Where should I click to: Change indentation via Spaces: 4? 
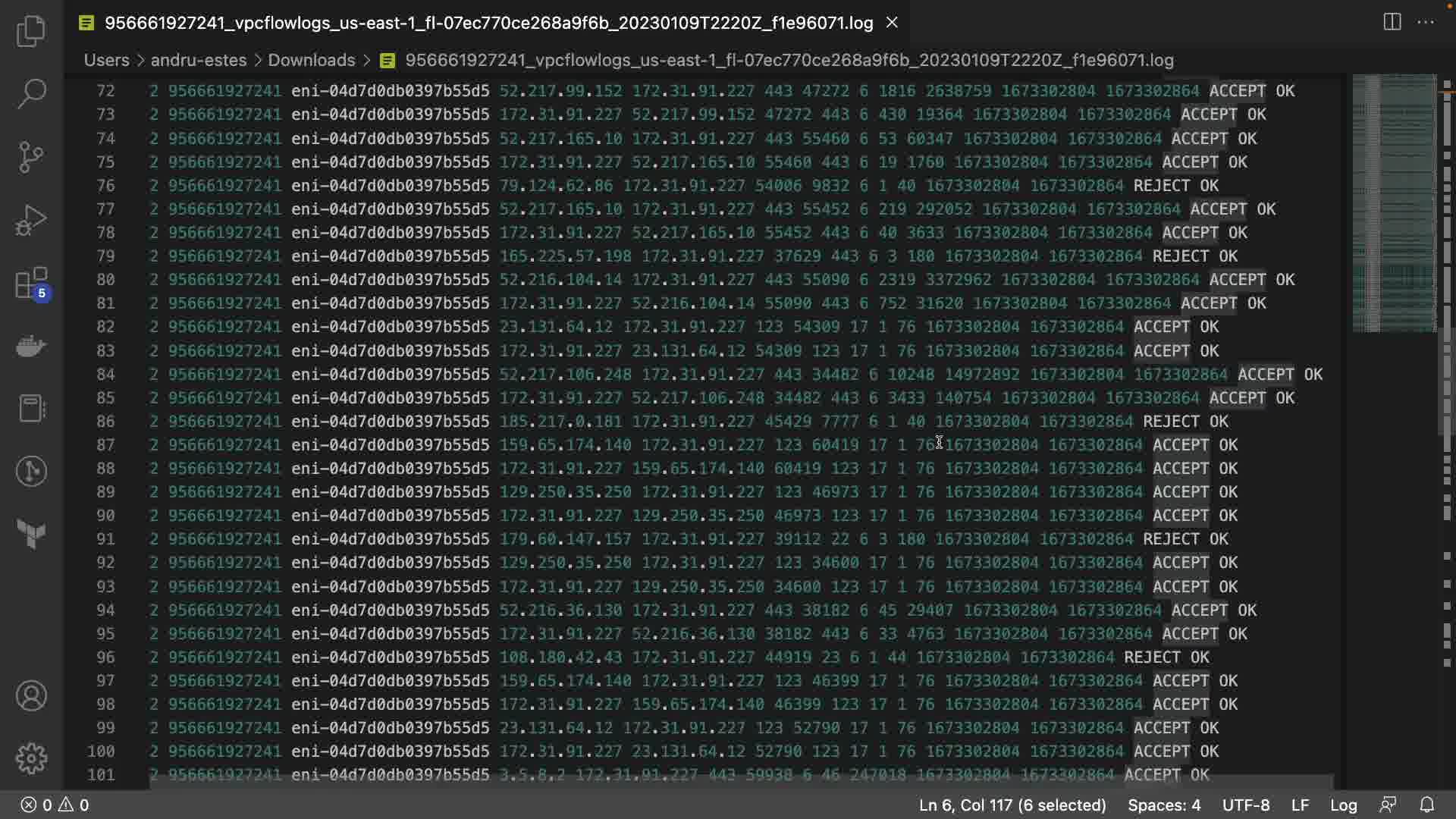(x=1163, y=805)
